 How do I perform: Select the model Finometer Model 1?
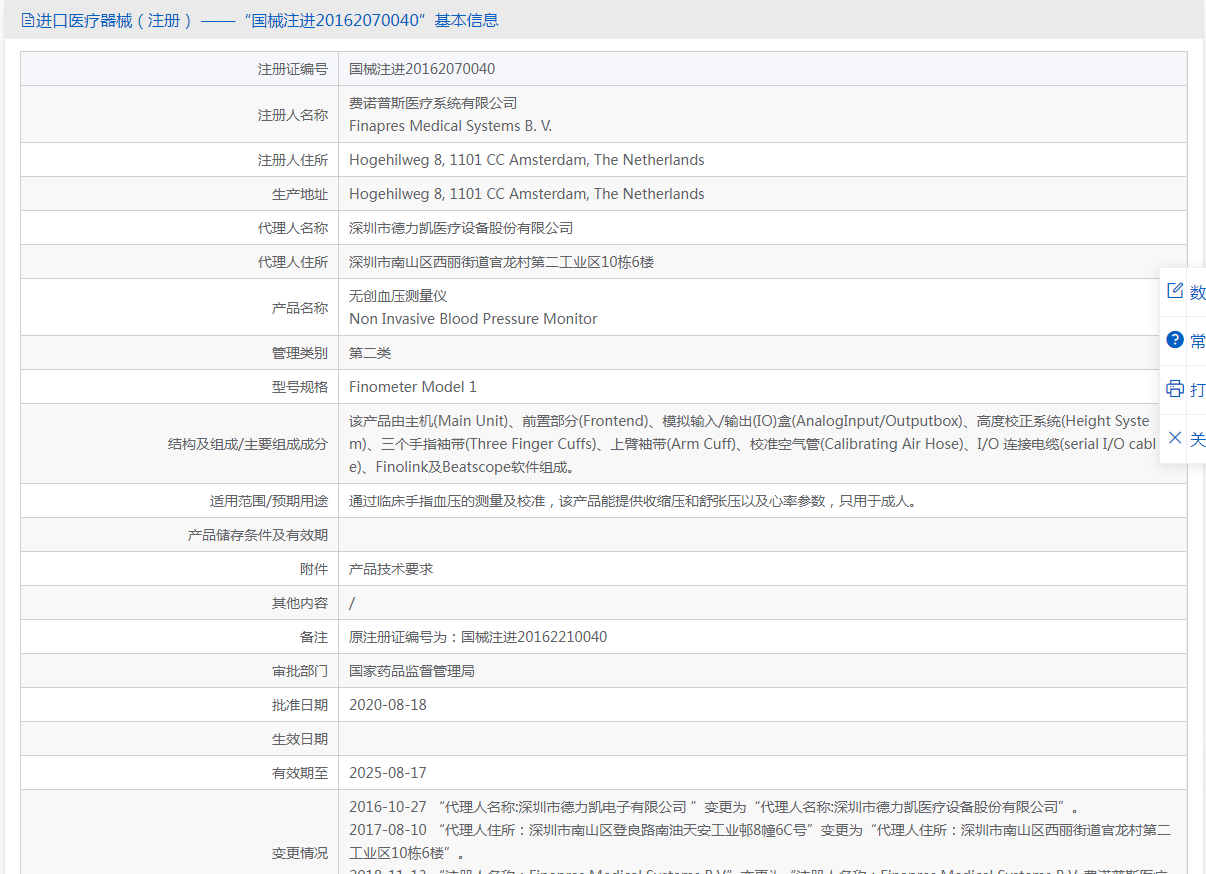[413, 387]
